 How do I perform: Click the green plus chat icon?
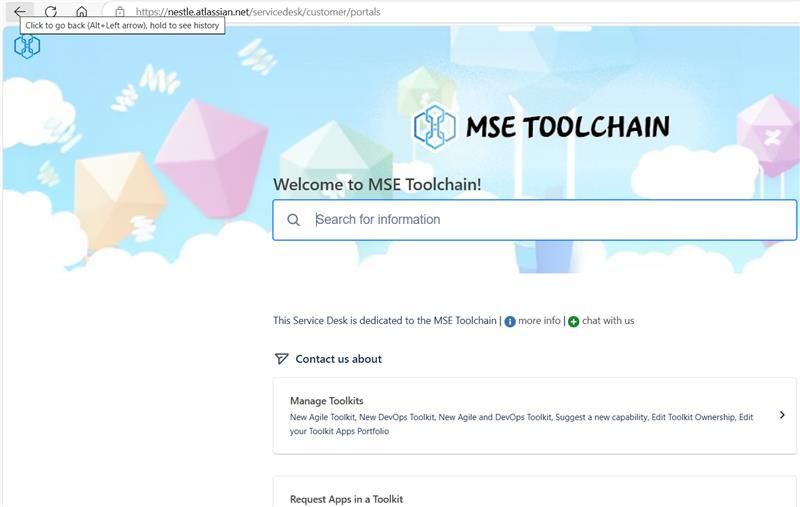coord(573,321)
